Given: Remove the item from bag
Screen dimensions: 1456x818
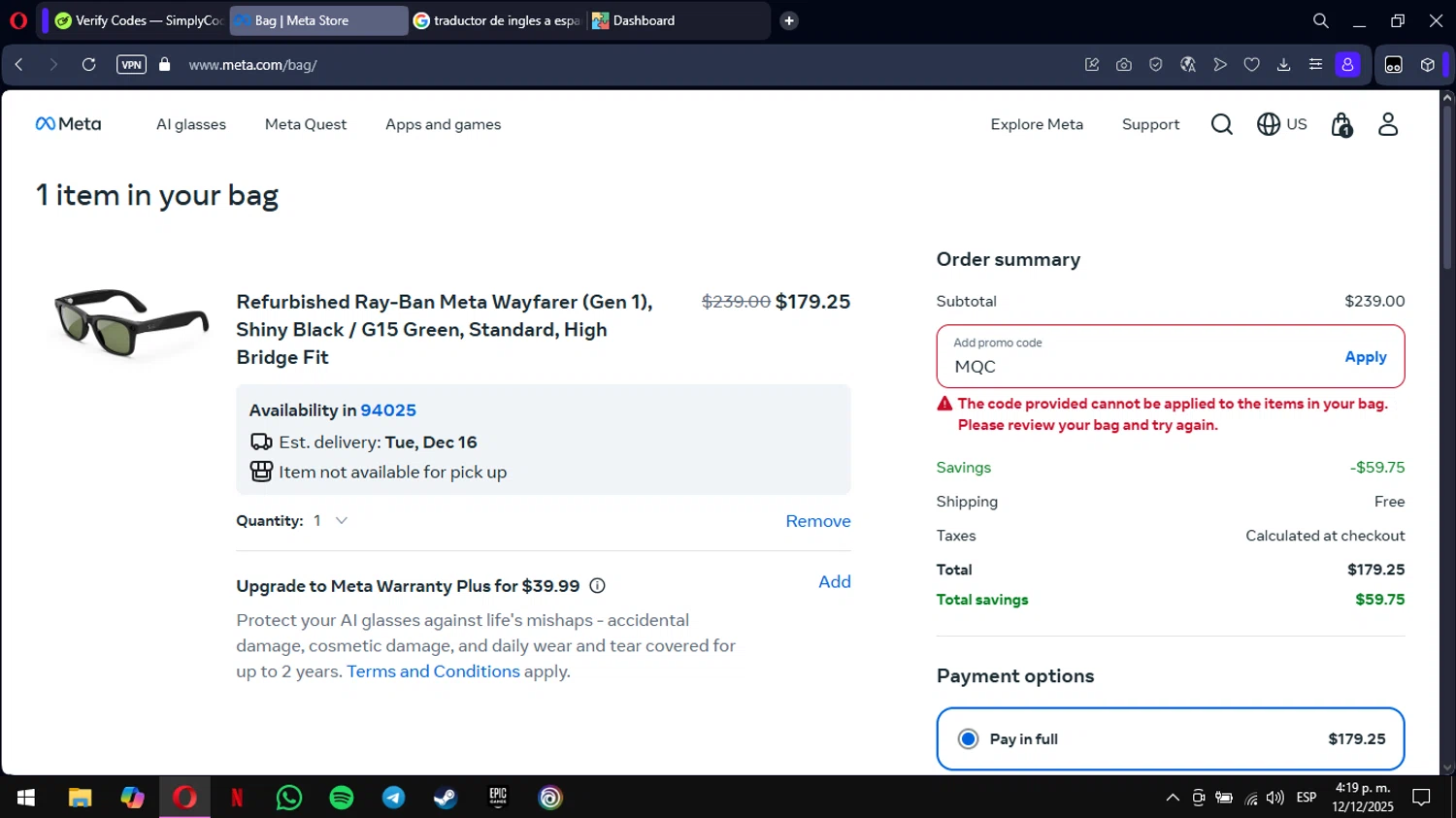Looking at the screenshot, I should pyautogui.click(x=818, y=521).
